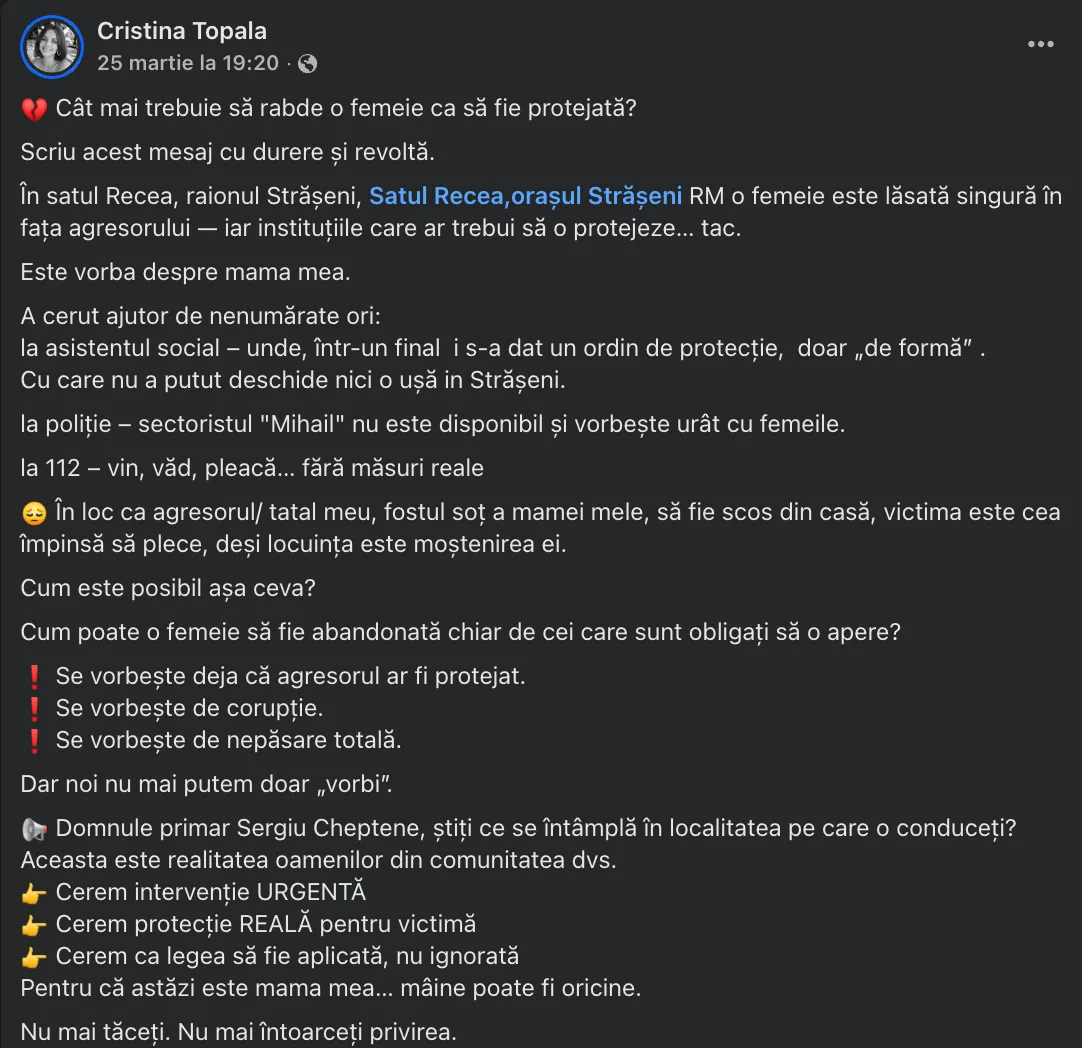Click Cristina Topala's profile picture

[52, 47]
